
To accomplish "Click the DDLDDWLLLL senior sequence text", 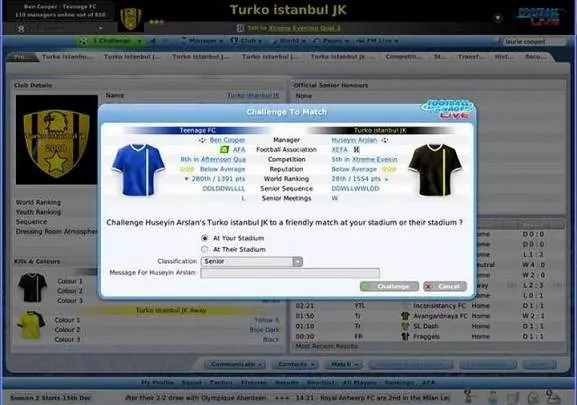I will tap(224, 188).
